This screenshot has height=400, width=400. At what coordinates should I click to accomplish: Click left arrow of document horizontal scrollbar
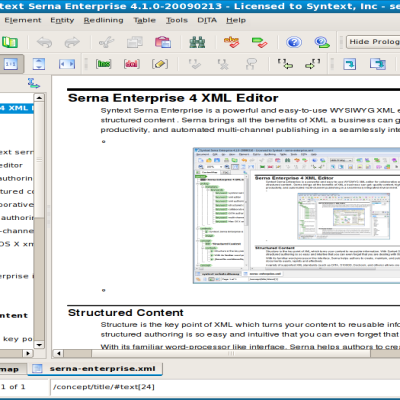click(59, 353)
